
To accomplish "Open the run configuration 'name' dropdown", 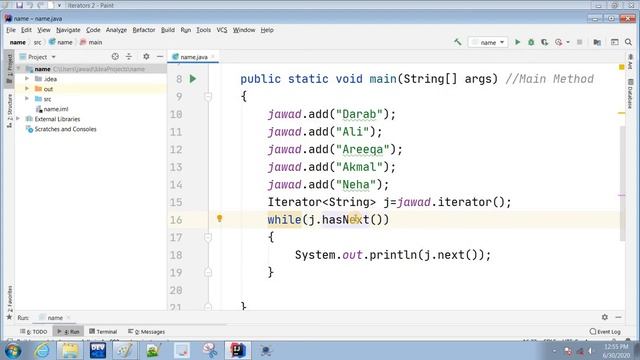I will 488,42.
